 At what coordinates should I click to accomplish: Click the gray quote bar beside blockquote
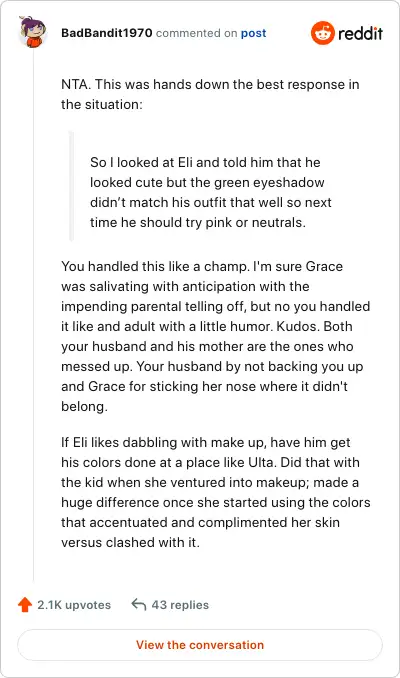pos(71,186)
